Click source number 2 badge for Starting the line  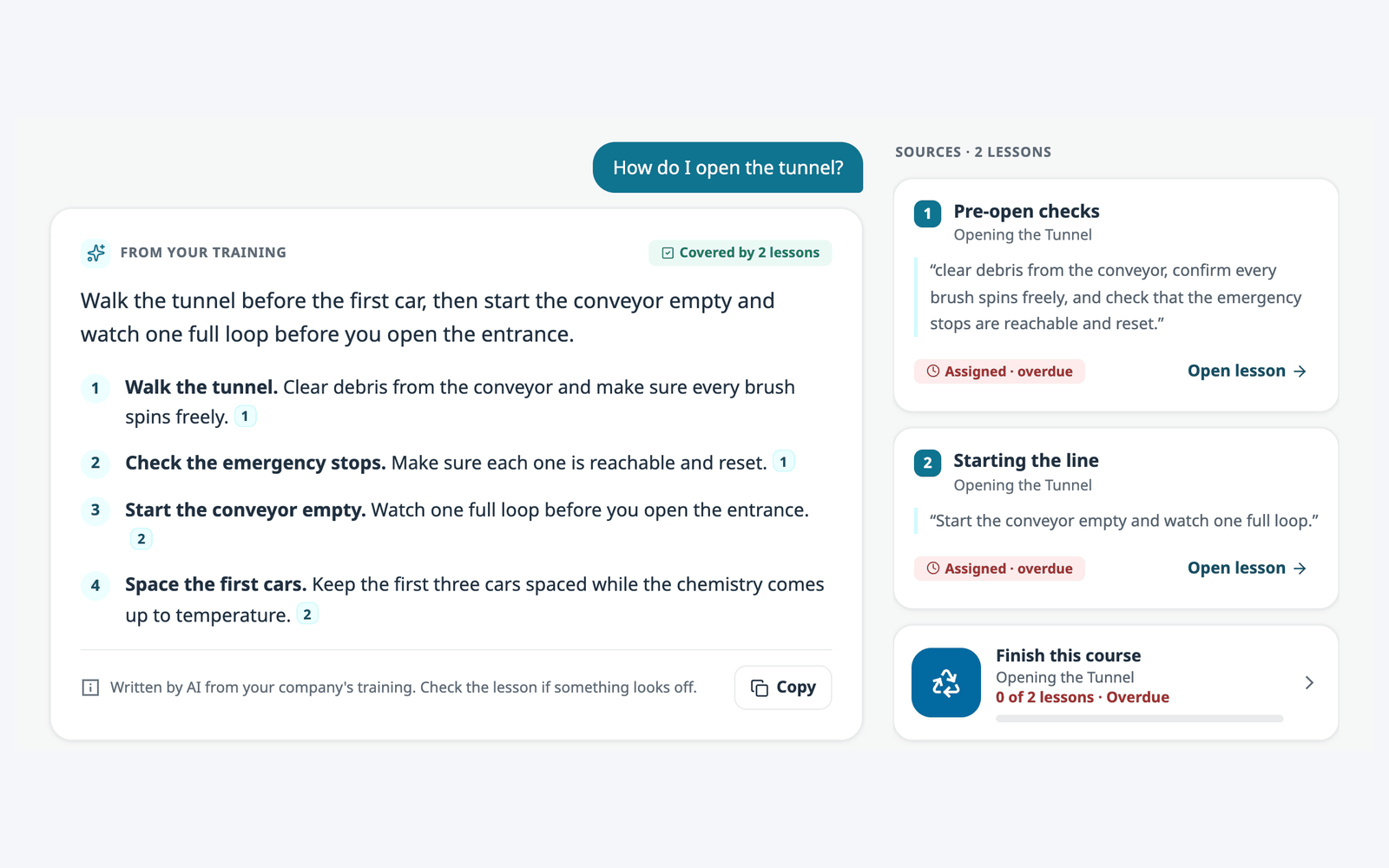(927, 463)
